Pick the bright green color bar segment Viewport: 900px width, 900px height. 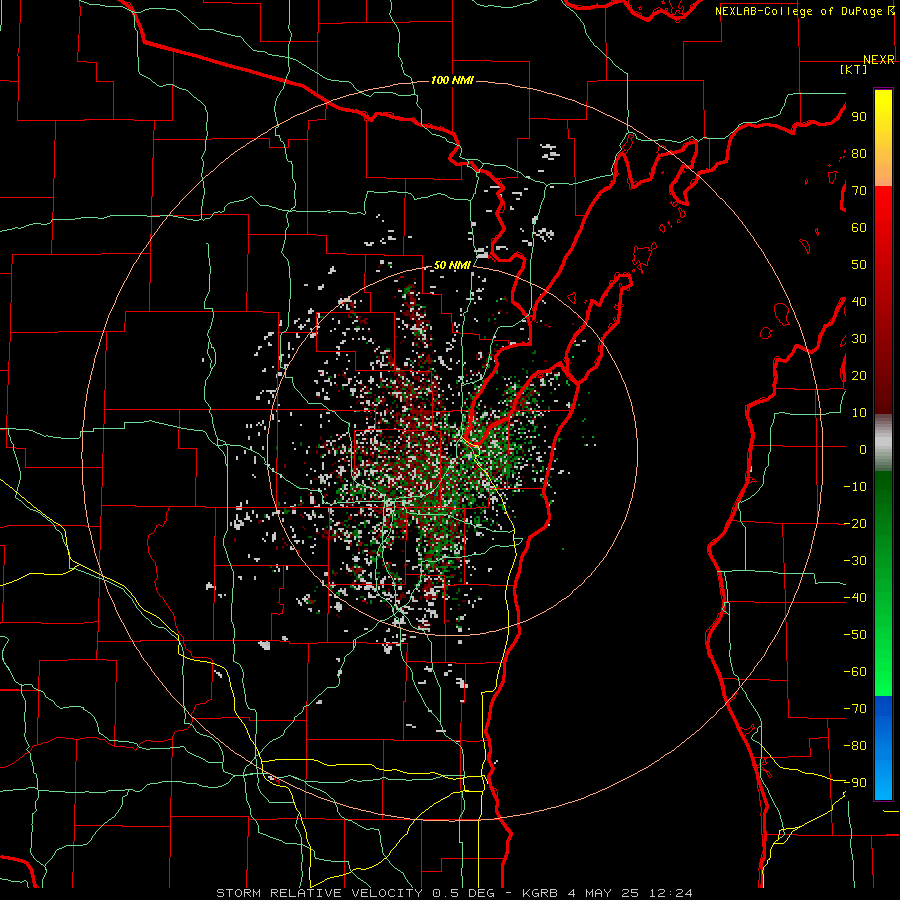coord(883,649)
